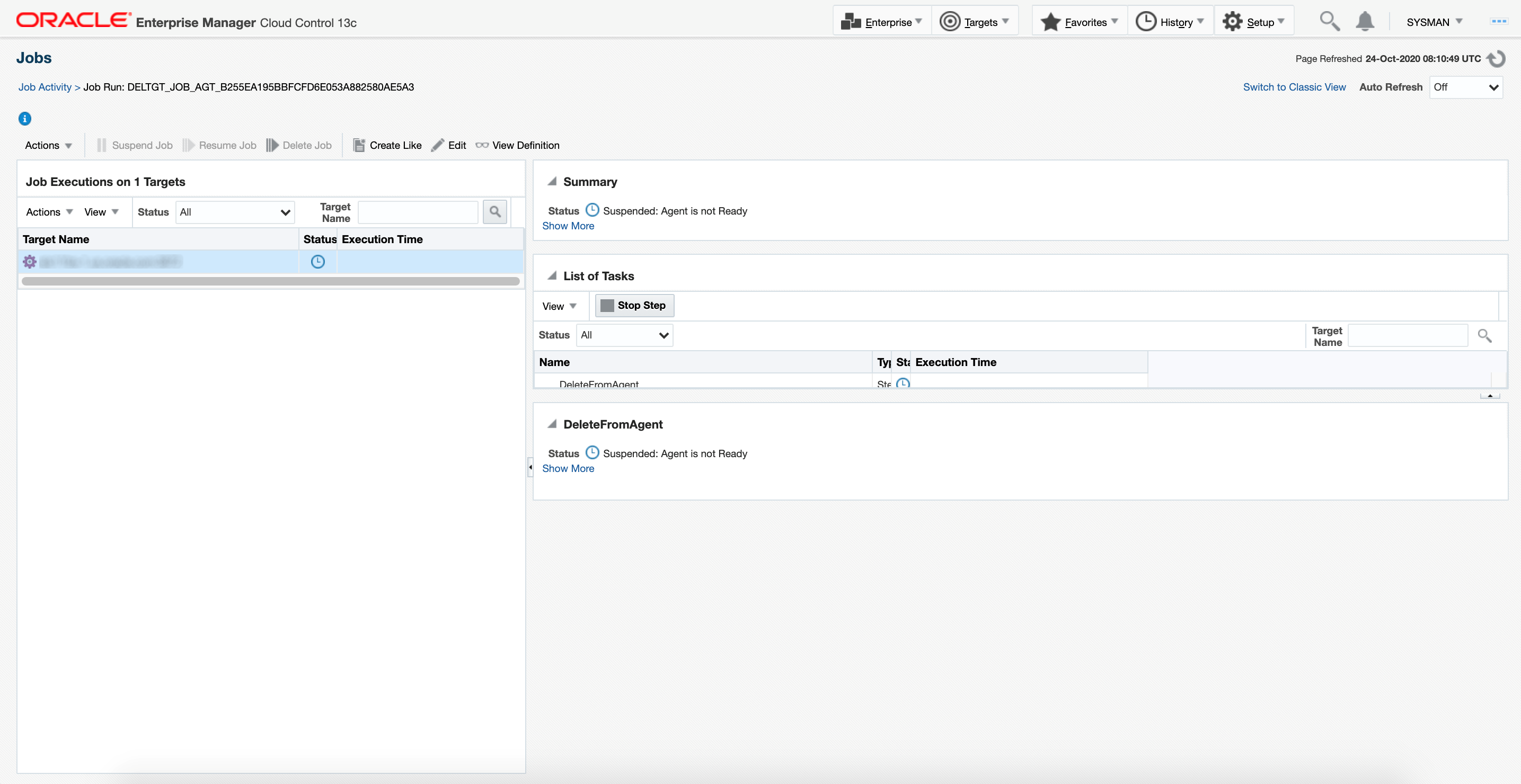Open the Setup menu
1521x784 pixels.
tap(1254, 22)
